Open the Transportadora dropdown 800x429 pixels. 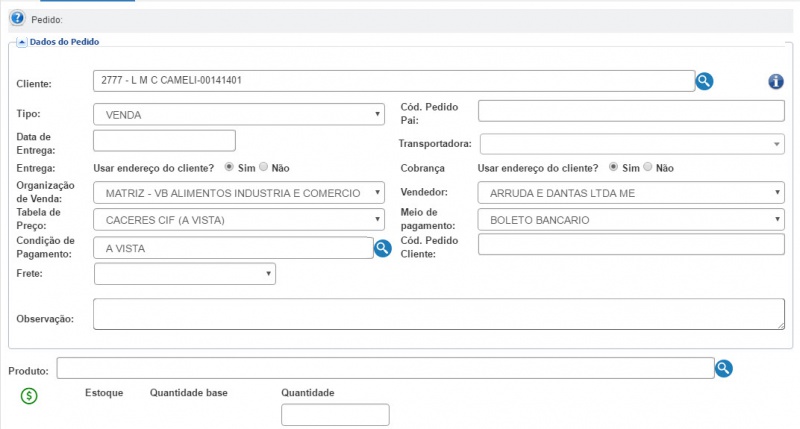[632, 144]
